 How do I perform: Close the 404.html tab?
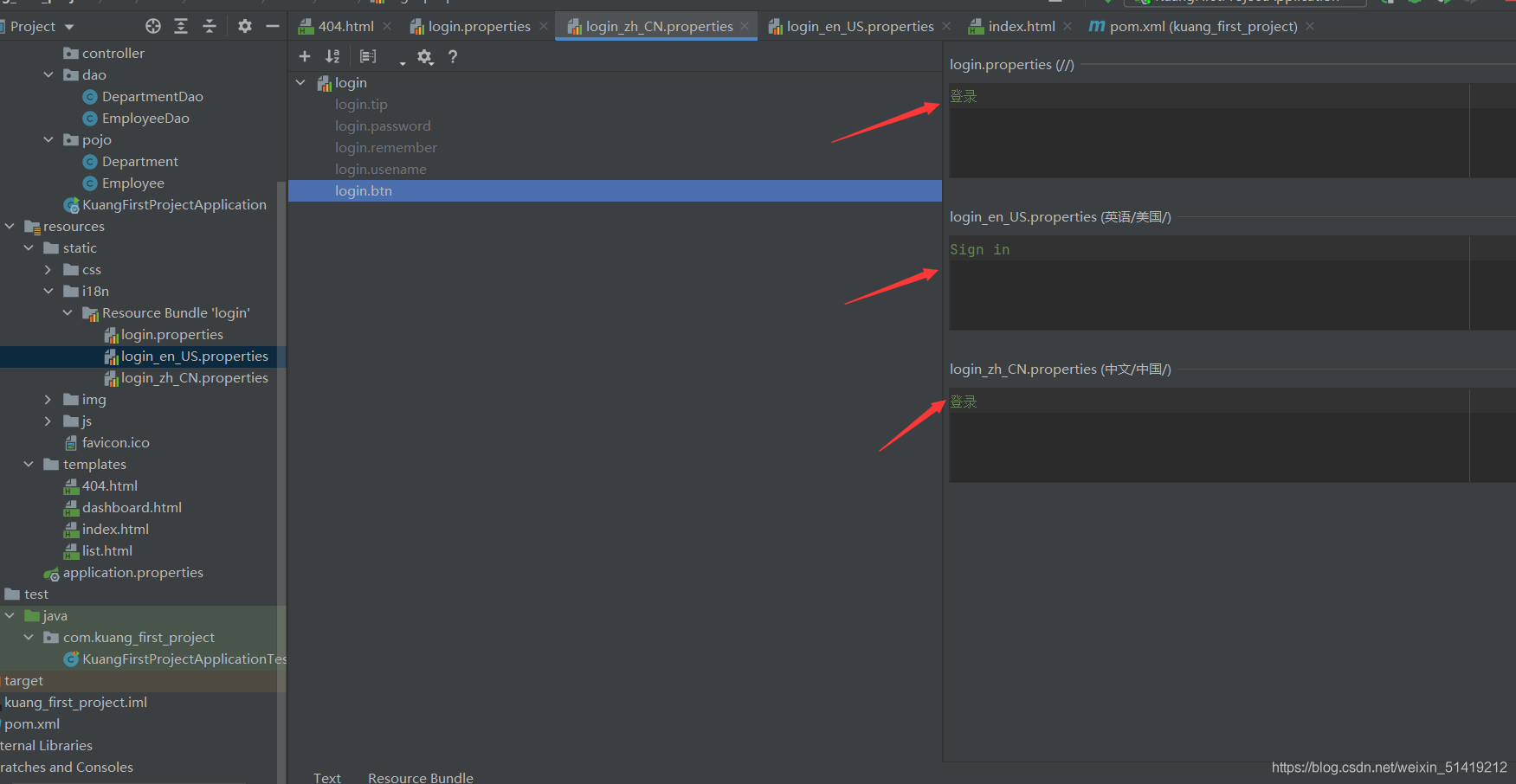pyautogui.click(x=387, y=26)
